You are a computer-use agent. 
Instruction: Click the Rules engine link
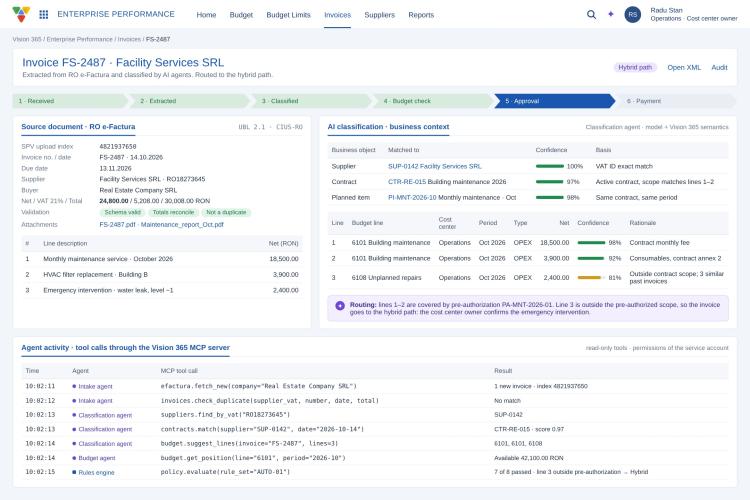pos(96,473)
